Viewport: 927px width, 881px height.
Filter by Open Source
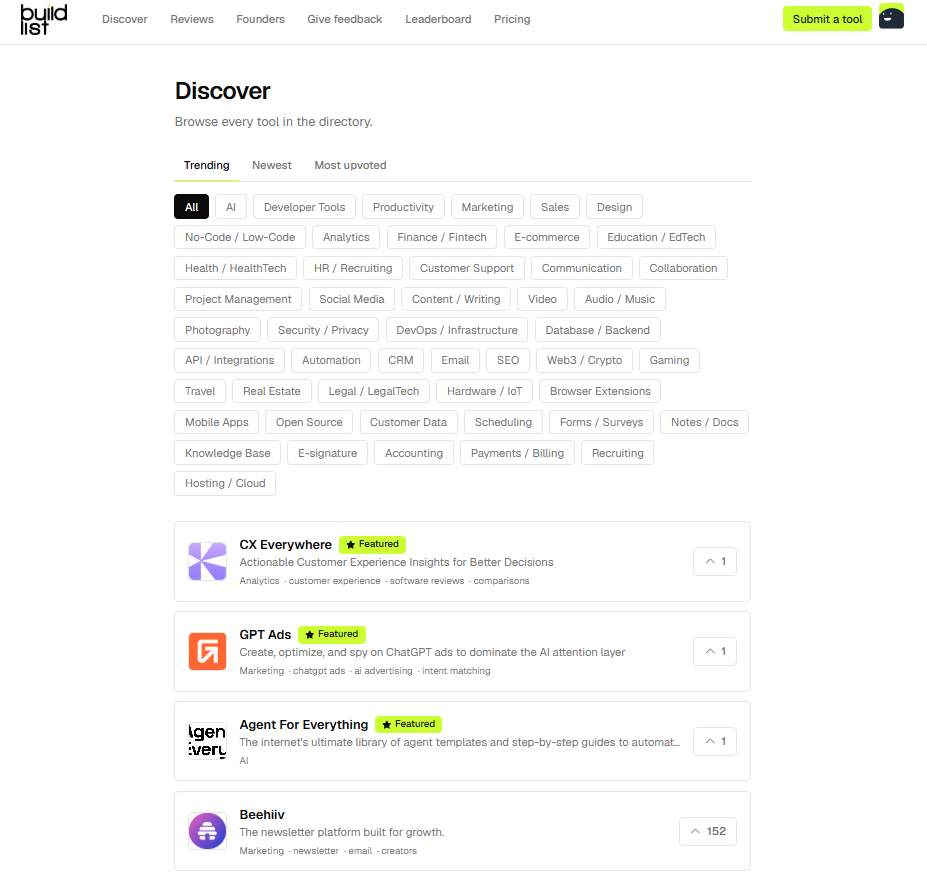coord(309,422)
